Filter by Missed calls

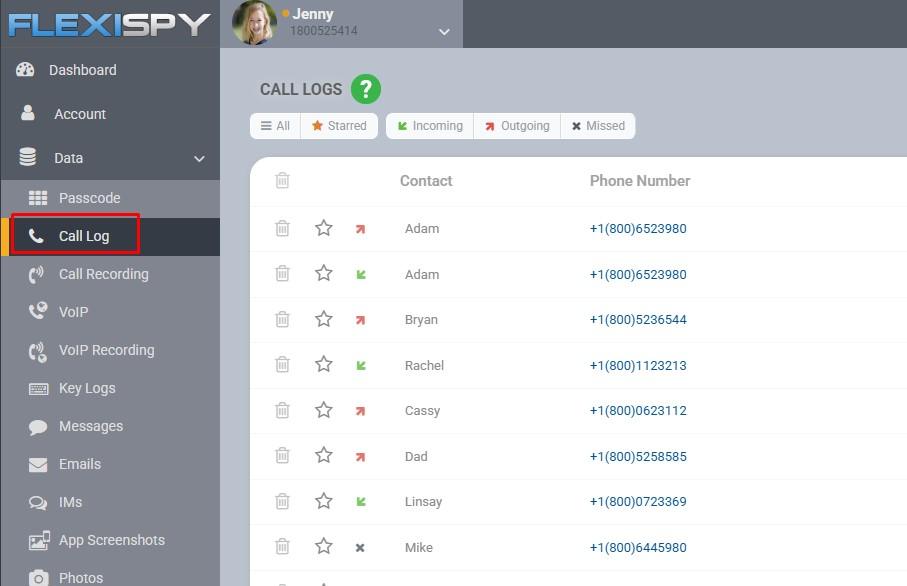598,126
